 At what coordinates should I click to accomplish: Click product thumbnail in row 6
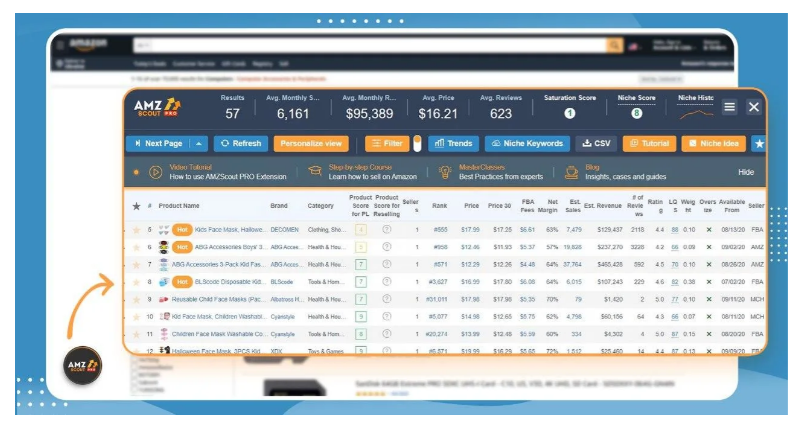point(163,247)
